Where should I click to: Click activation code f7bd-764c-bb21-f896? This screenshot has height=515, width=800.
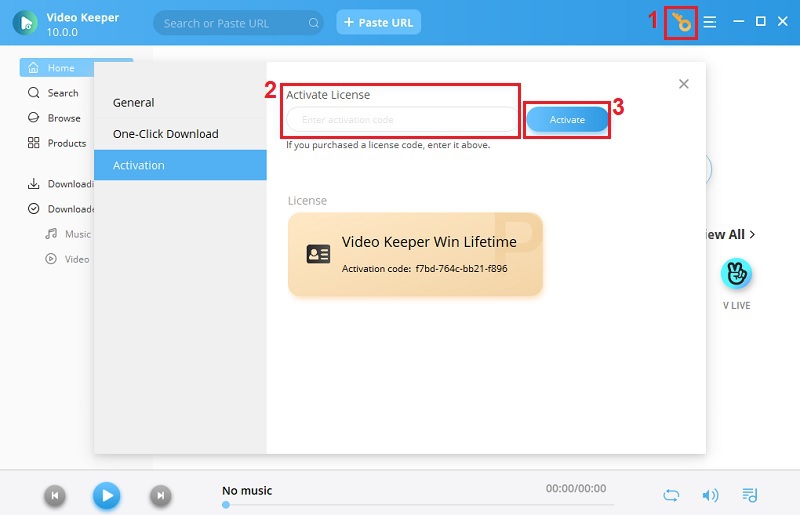pos(461,268)
